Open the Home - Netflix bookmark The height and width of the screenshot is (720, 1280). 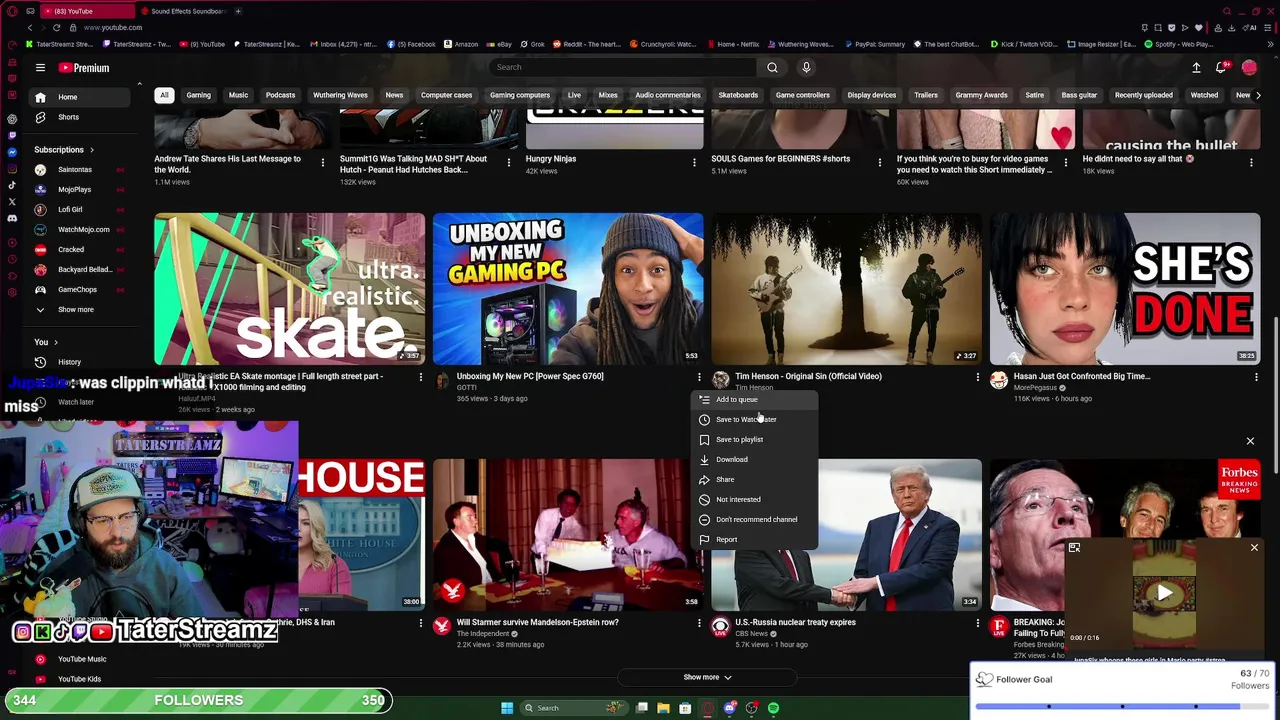pyautogui.click(x=733, y=44)
